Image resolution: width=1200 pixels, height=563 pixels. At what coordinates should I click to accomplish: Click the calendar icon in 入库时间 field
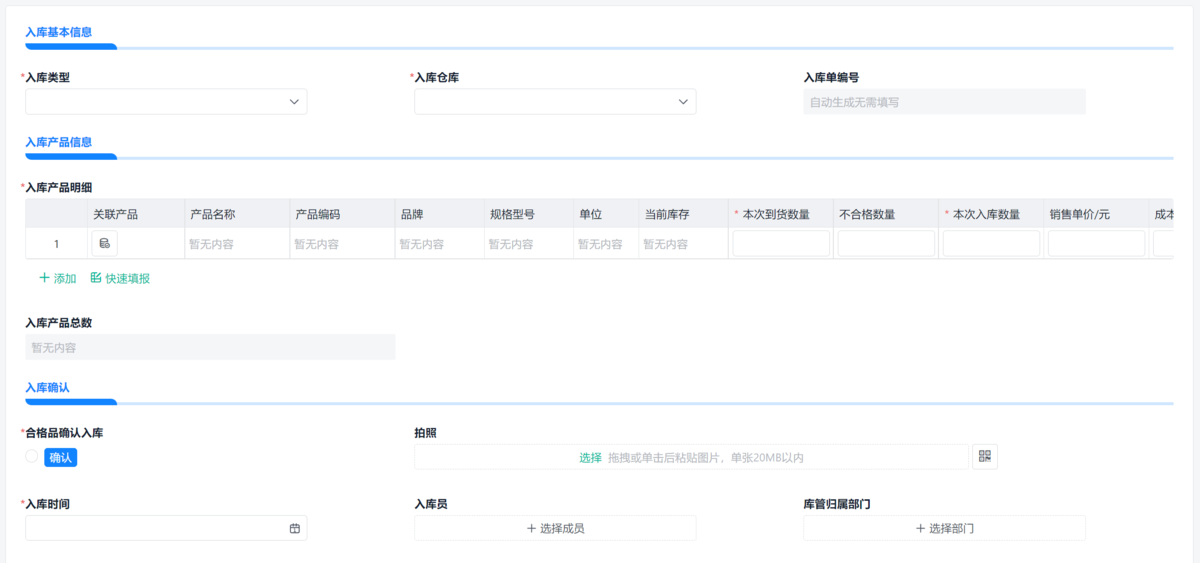click(295, 528)
